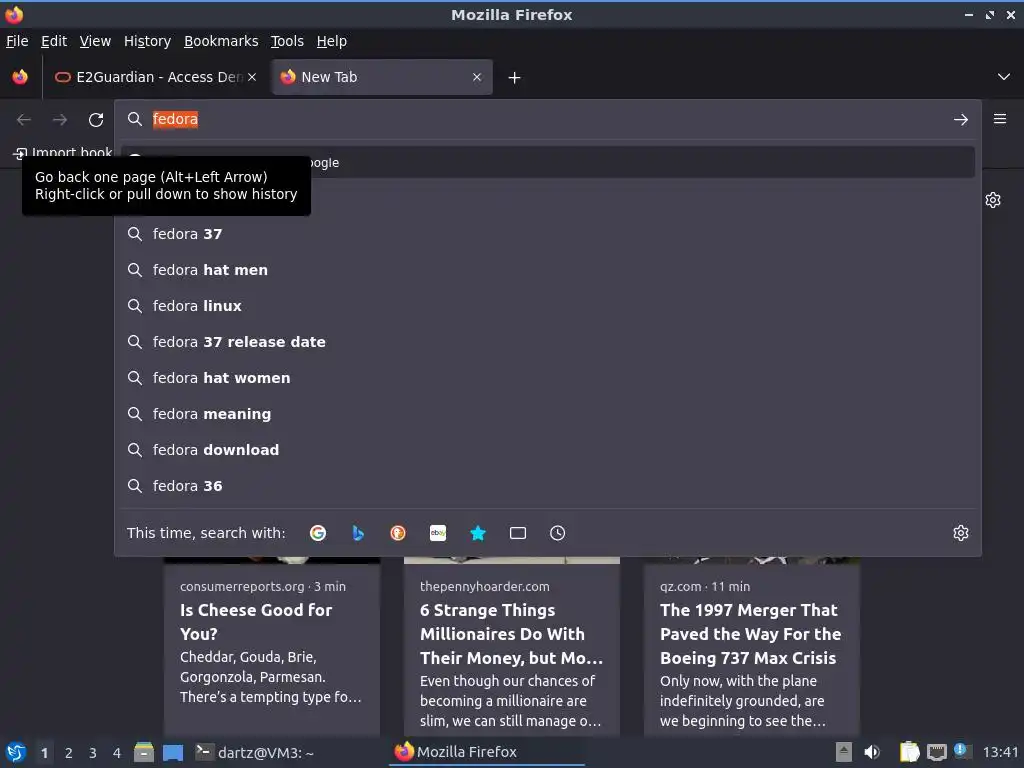Open the removable media eject tray icon
This screenshot has height=768, width=1024.
click(x=844, y=752)
